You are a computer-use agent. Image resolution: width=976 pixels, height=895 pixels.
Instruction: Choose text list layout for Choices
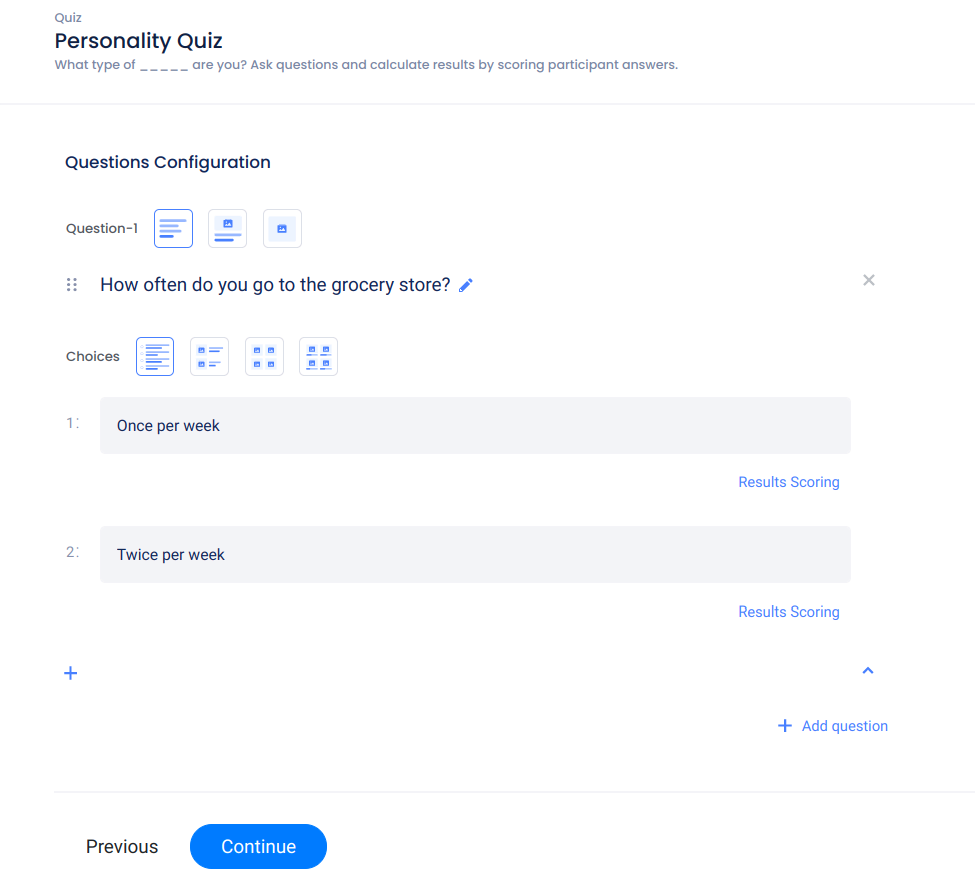point(155,356)
